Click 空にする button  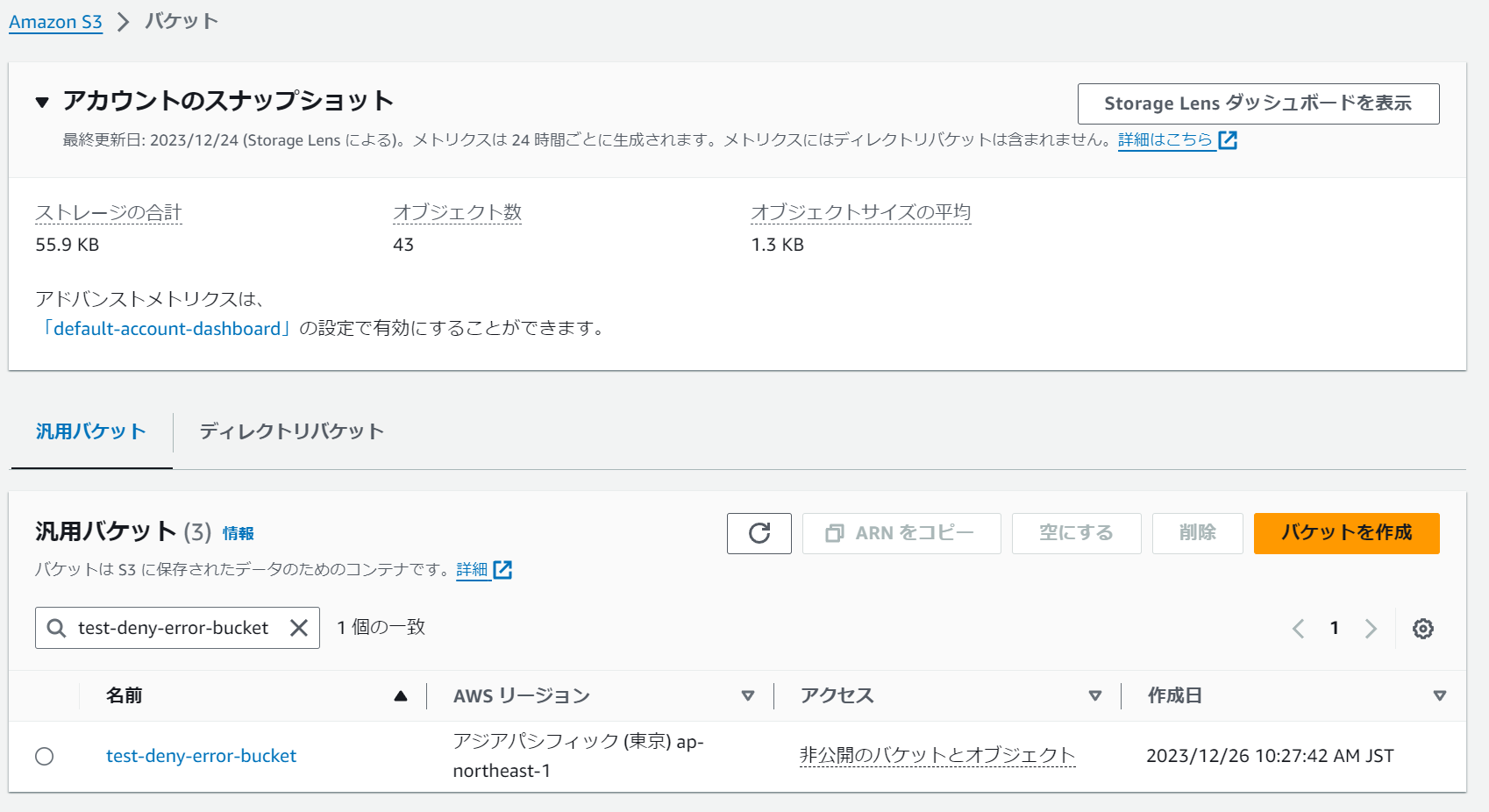tap(1077, 533)
